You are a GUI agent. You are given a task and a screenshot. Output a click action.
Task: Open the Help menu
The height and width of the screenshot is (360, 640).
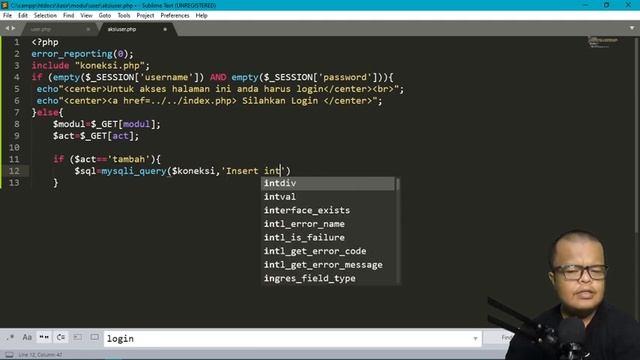(x=202, y=16)
